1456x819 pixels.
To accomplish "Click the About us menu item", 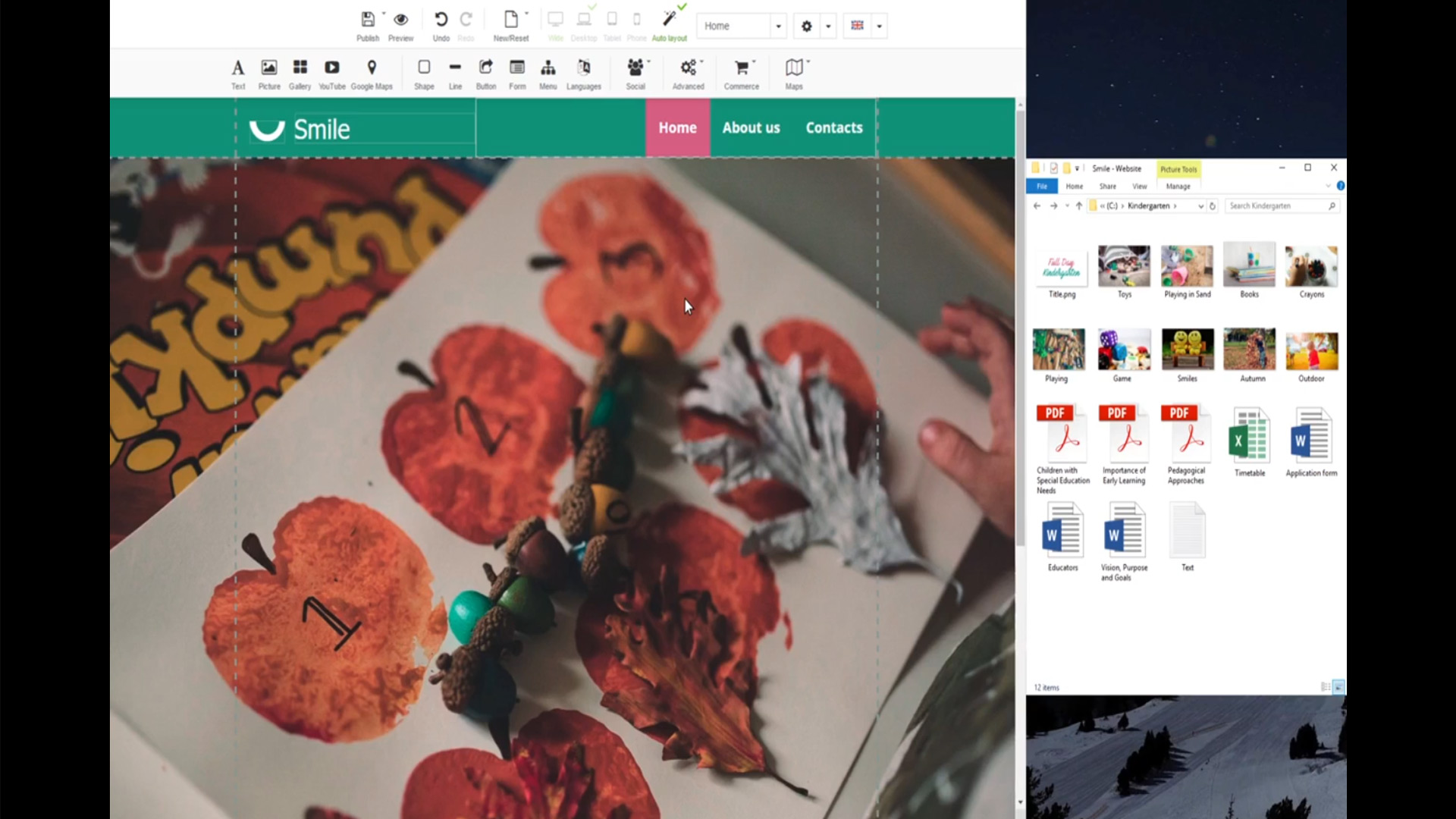I will pyautogui.click(x=751, y=127).
